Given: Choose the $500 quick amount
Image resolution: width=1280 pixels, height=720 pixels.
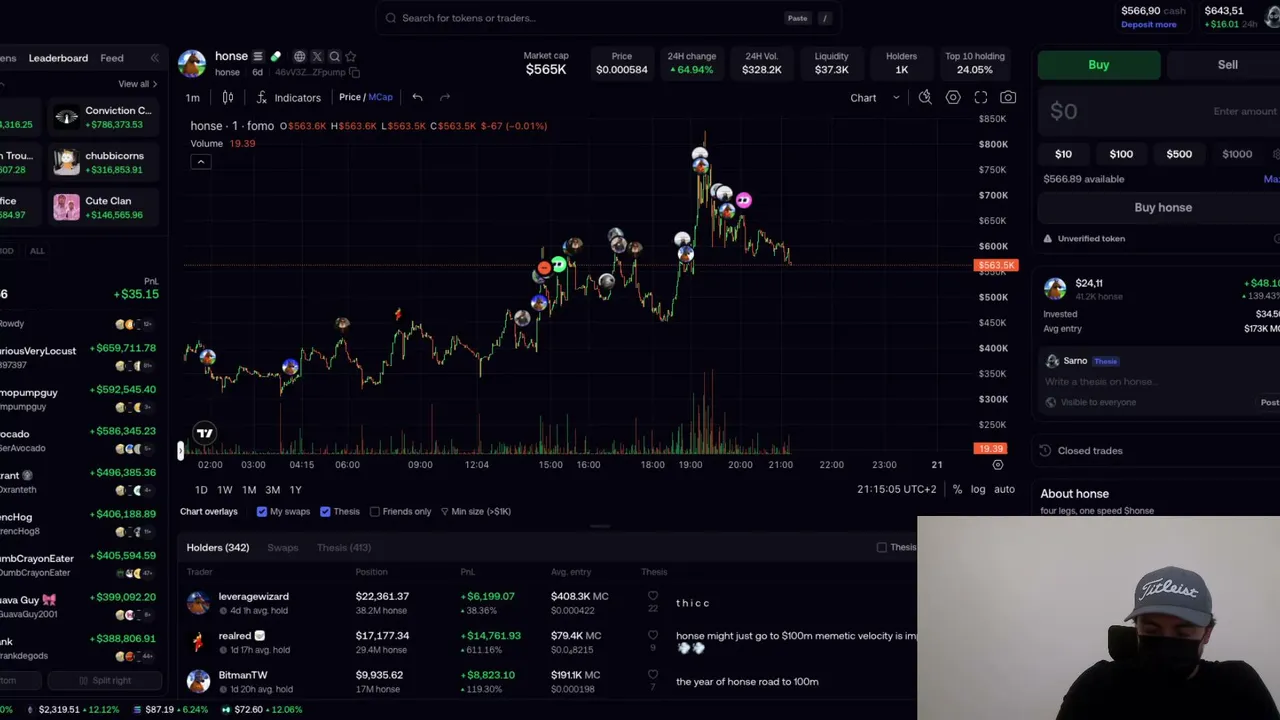Looking at the screenshot, I should coord(1179,154).
